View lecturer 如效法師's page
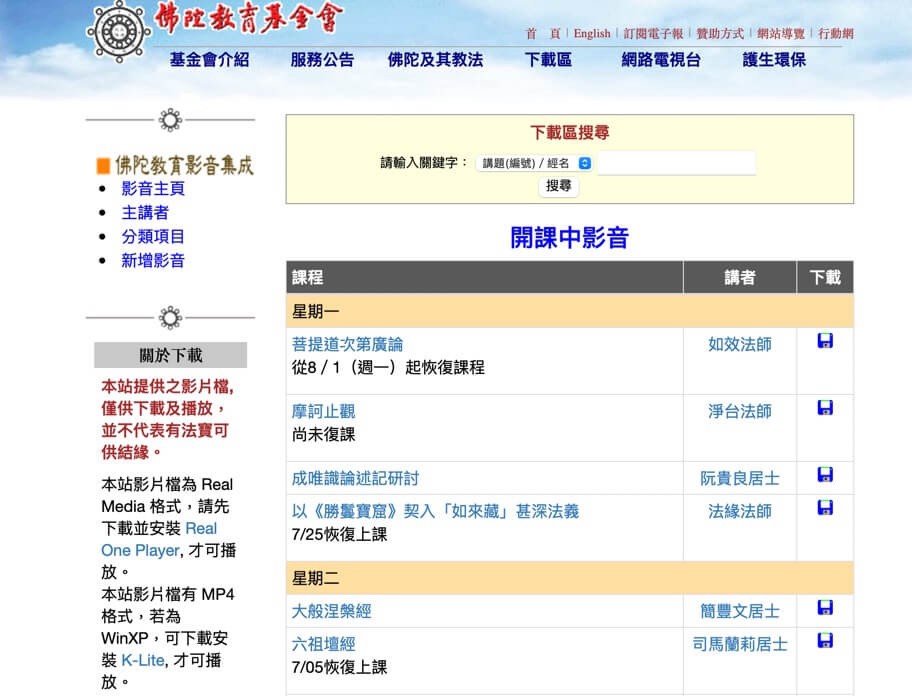Viewport: 912px width, 696px height. (x=740, y=344)
